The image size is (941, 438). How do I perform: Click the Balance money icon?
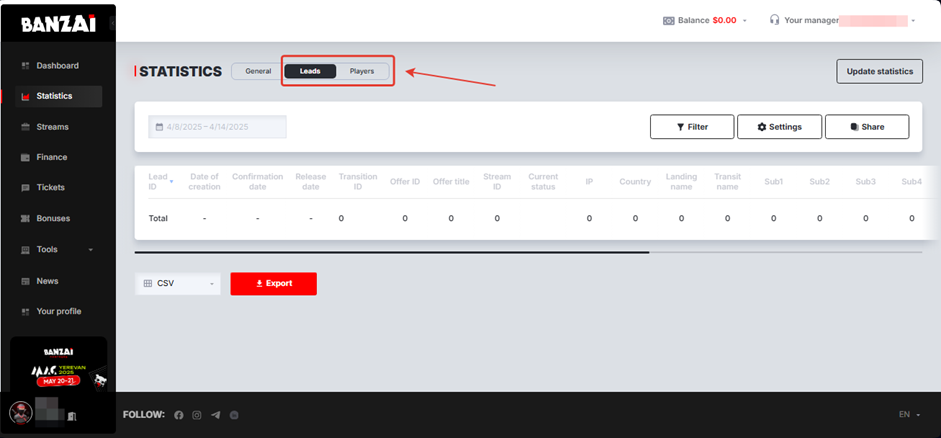tap(669, 20)
